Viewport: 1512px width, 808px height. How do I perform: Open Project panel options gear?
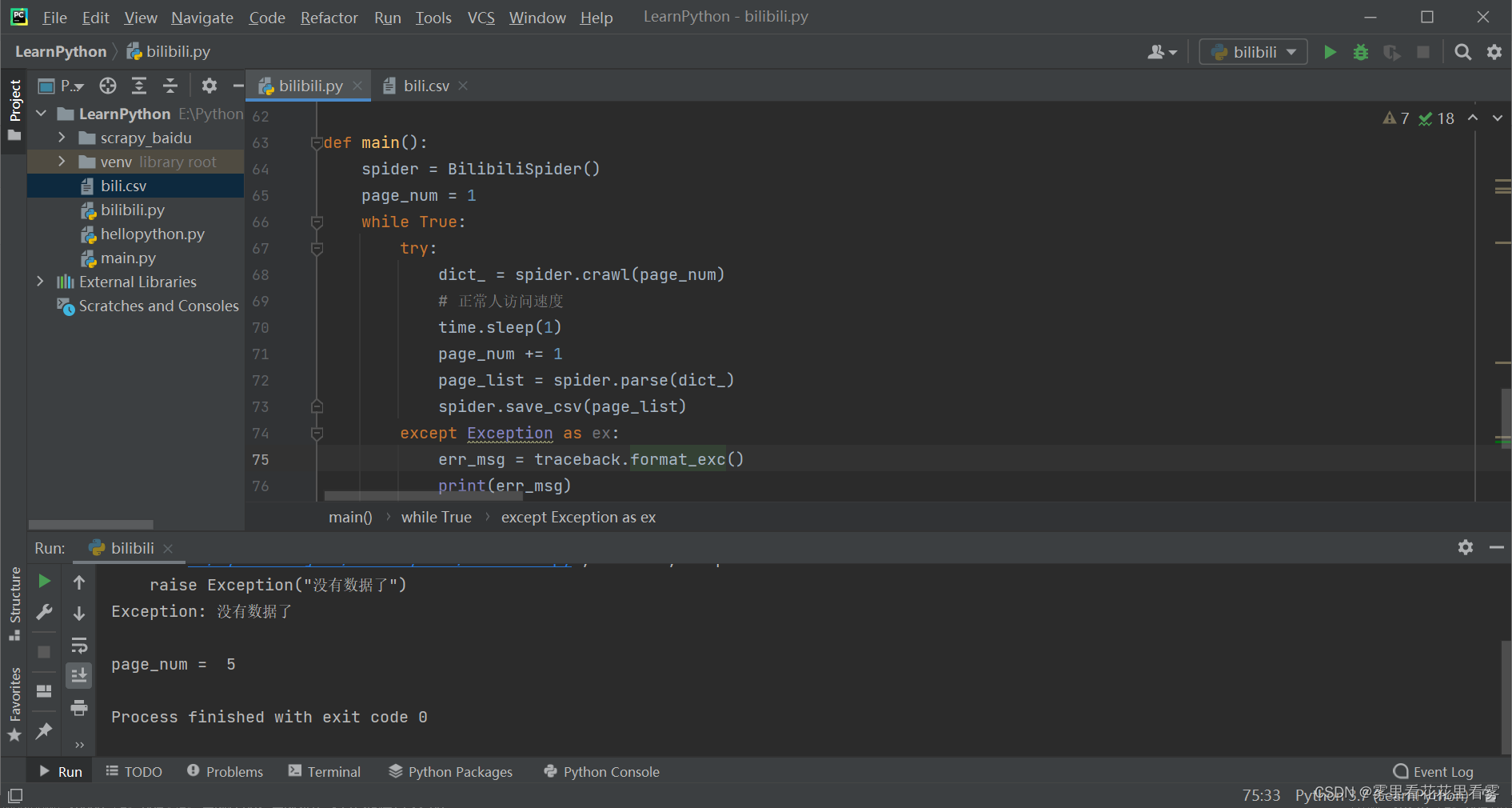pyautogui.click(x=209, y=86)
